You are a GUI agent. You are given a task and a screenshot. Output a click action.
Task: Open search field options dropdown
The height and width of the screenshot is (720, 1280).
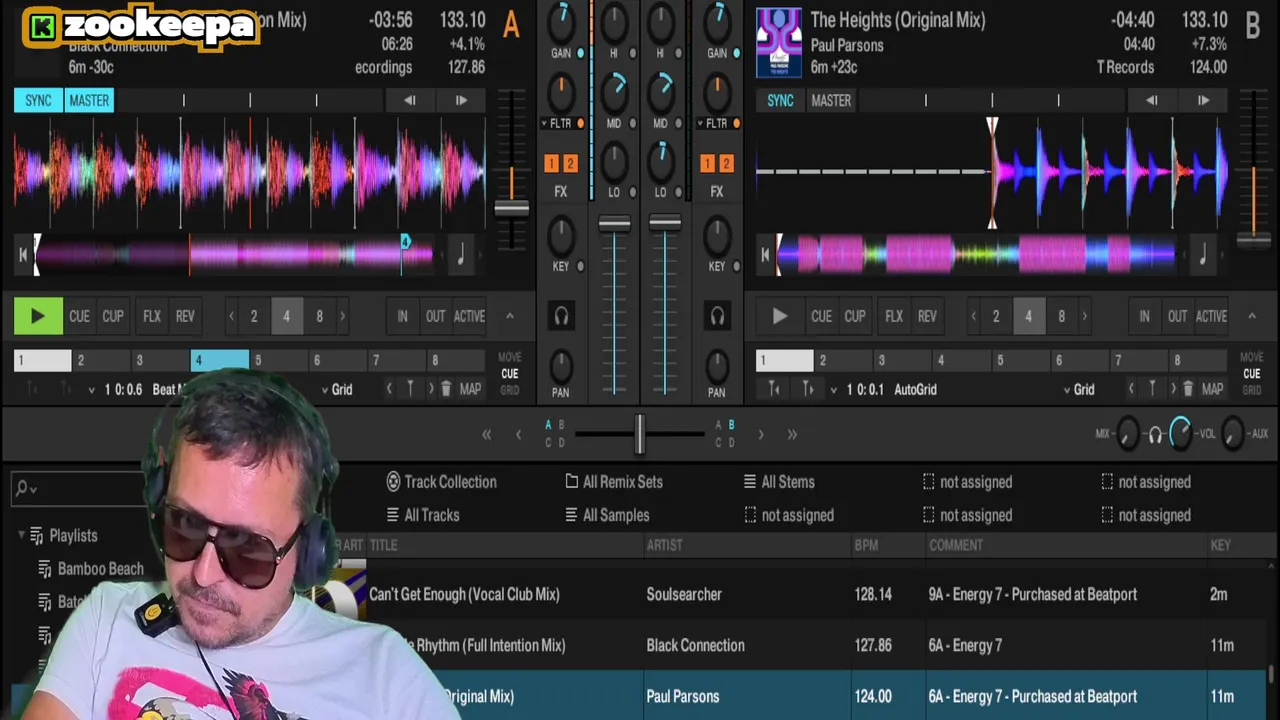point(34,490)
